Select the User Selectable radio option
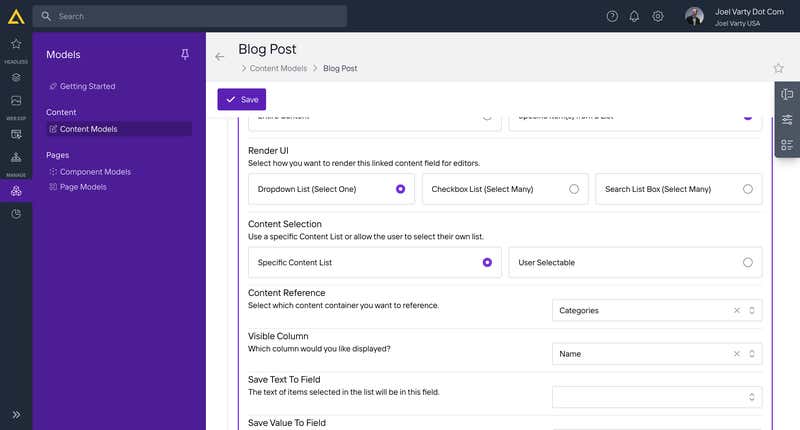 [x=747, y=263]
